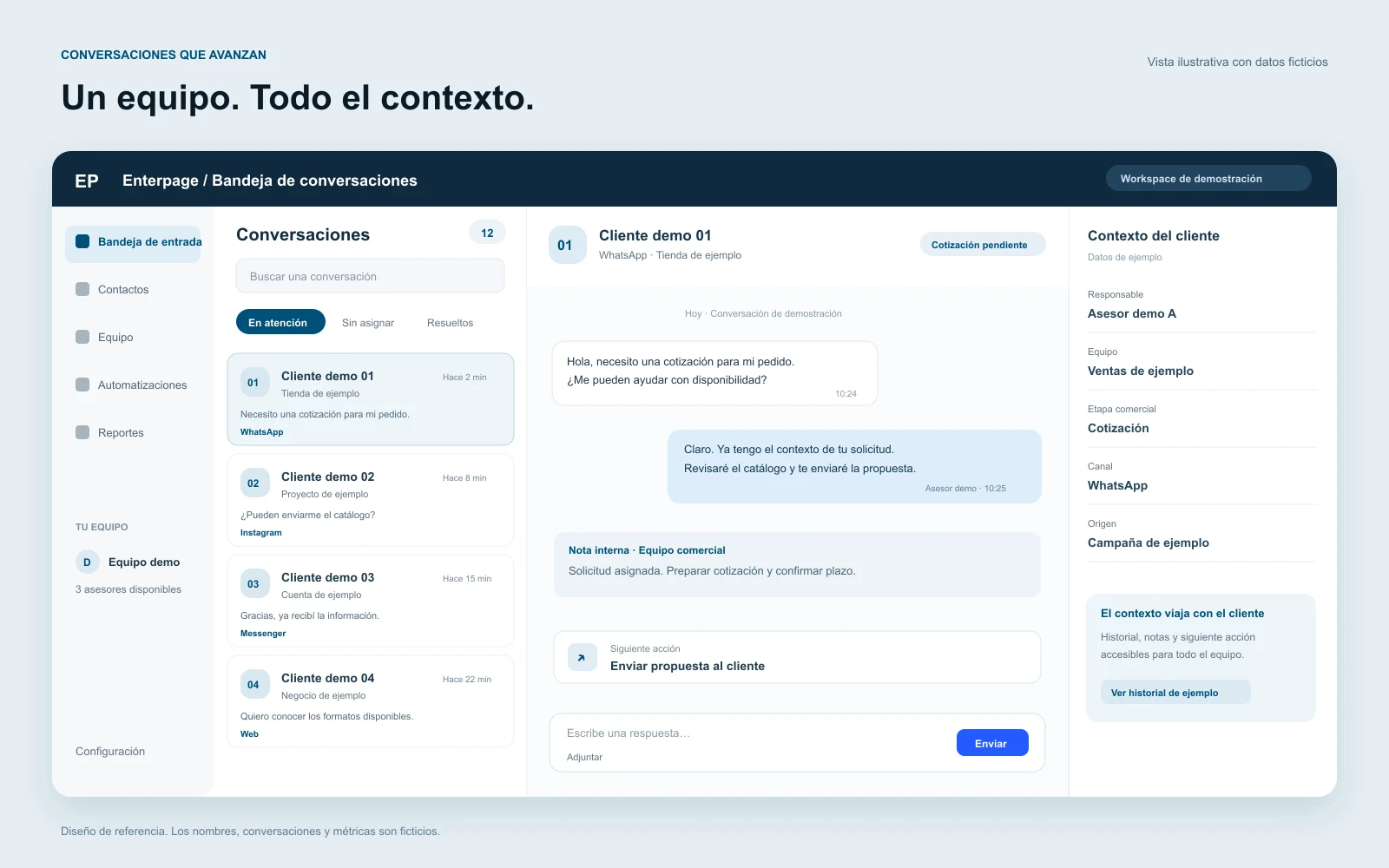Click the "Hace 8 min" timestamp
The width and height of the screenshot is (1389, 868).
(464, 478)
